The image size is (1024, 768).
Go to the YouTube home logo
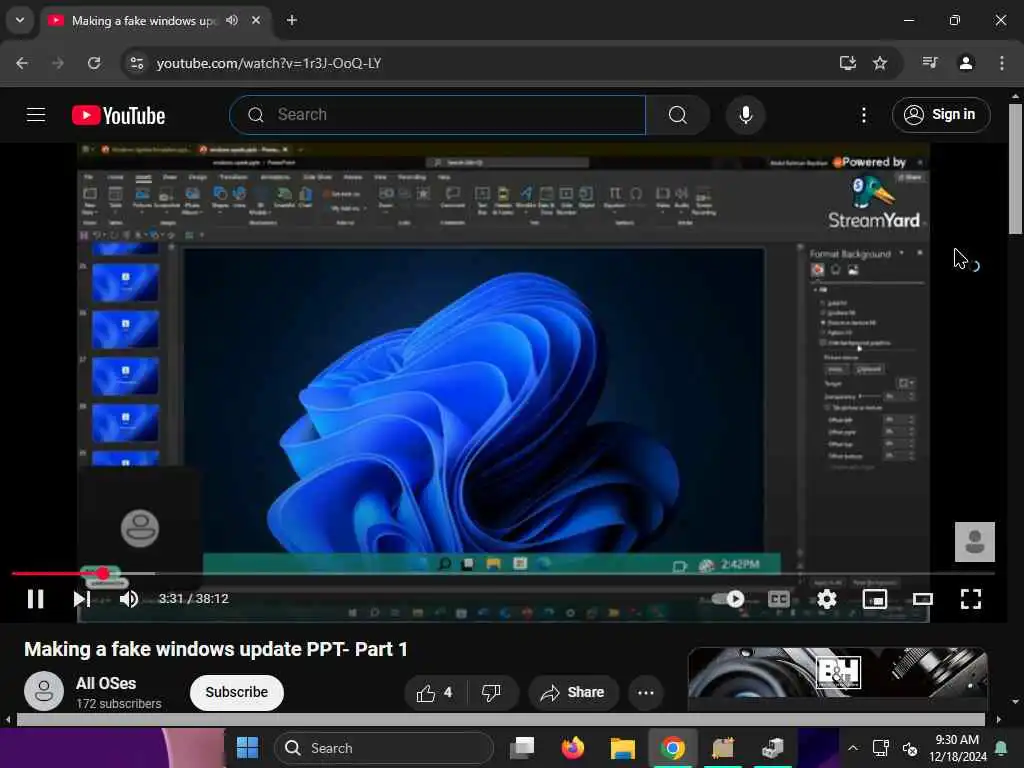pyautogui.click(x=118, y=116)
